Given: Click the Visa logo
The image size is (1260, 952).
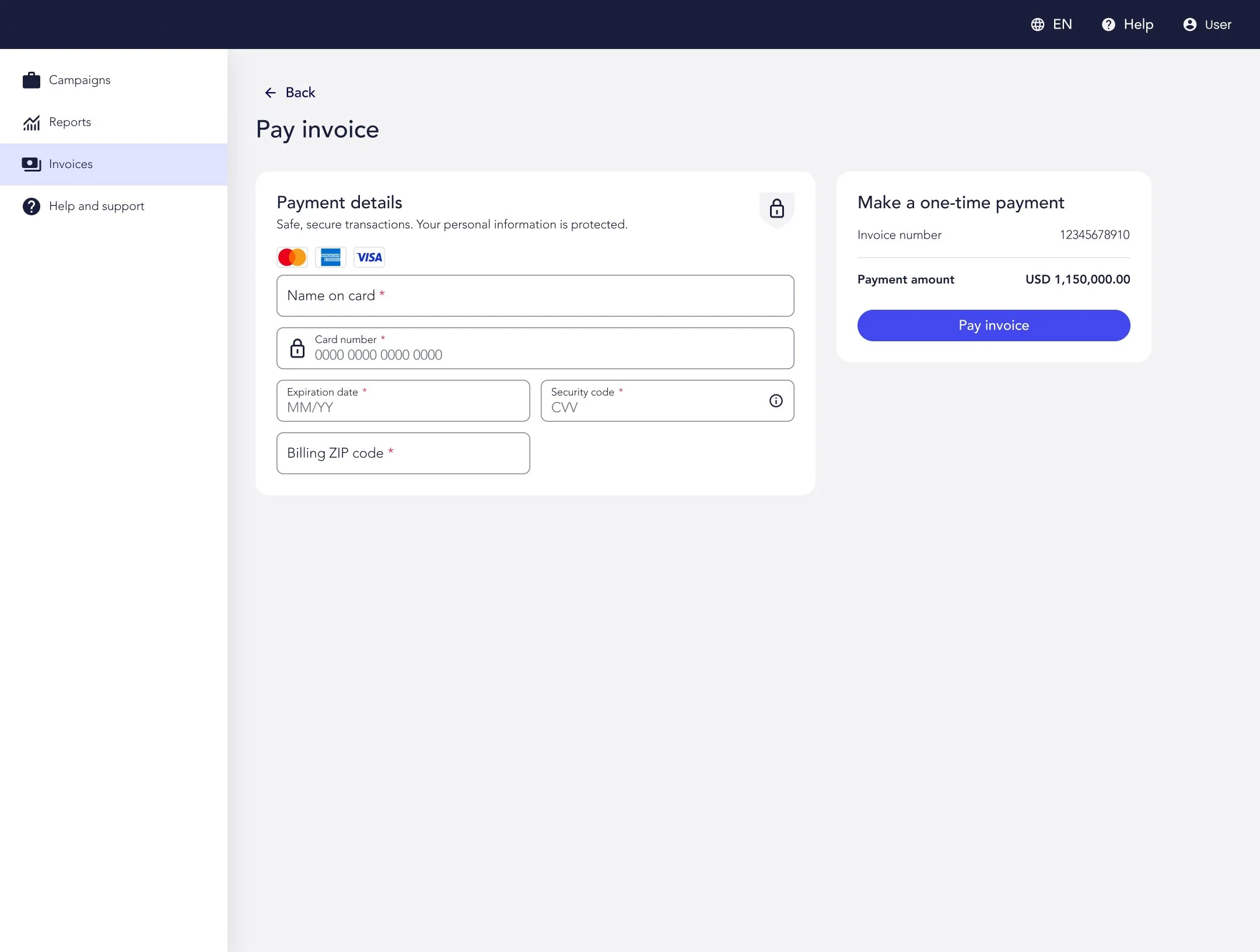Looking at the screenshot, I should (x=369, y=257).
